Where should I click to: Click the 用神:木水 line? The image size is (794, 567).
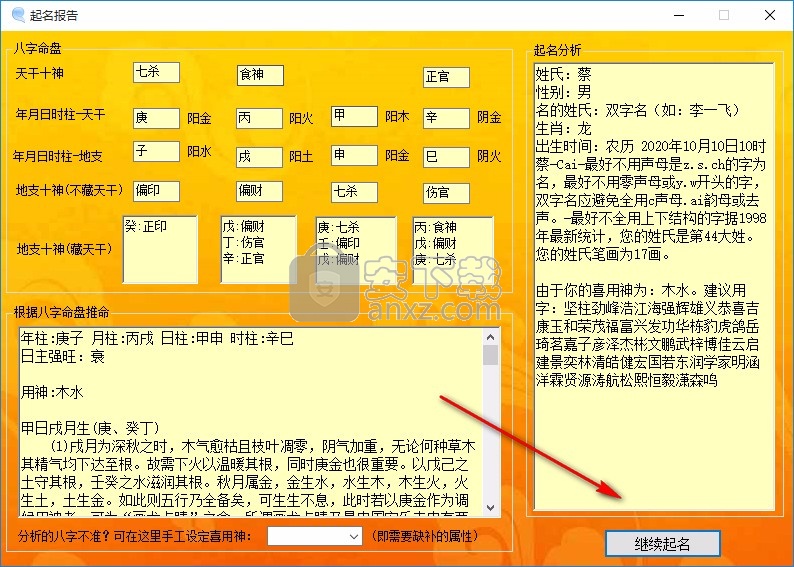52,392
